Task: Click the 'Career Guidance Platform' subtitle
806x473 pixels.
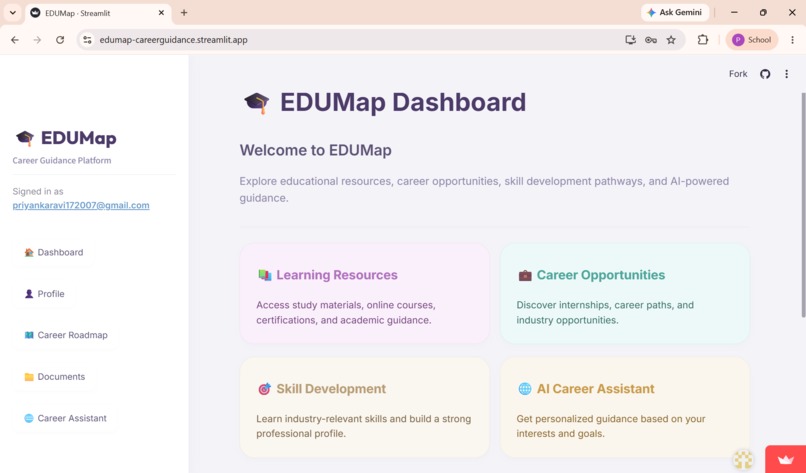Action: point(62,160)
